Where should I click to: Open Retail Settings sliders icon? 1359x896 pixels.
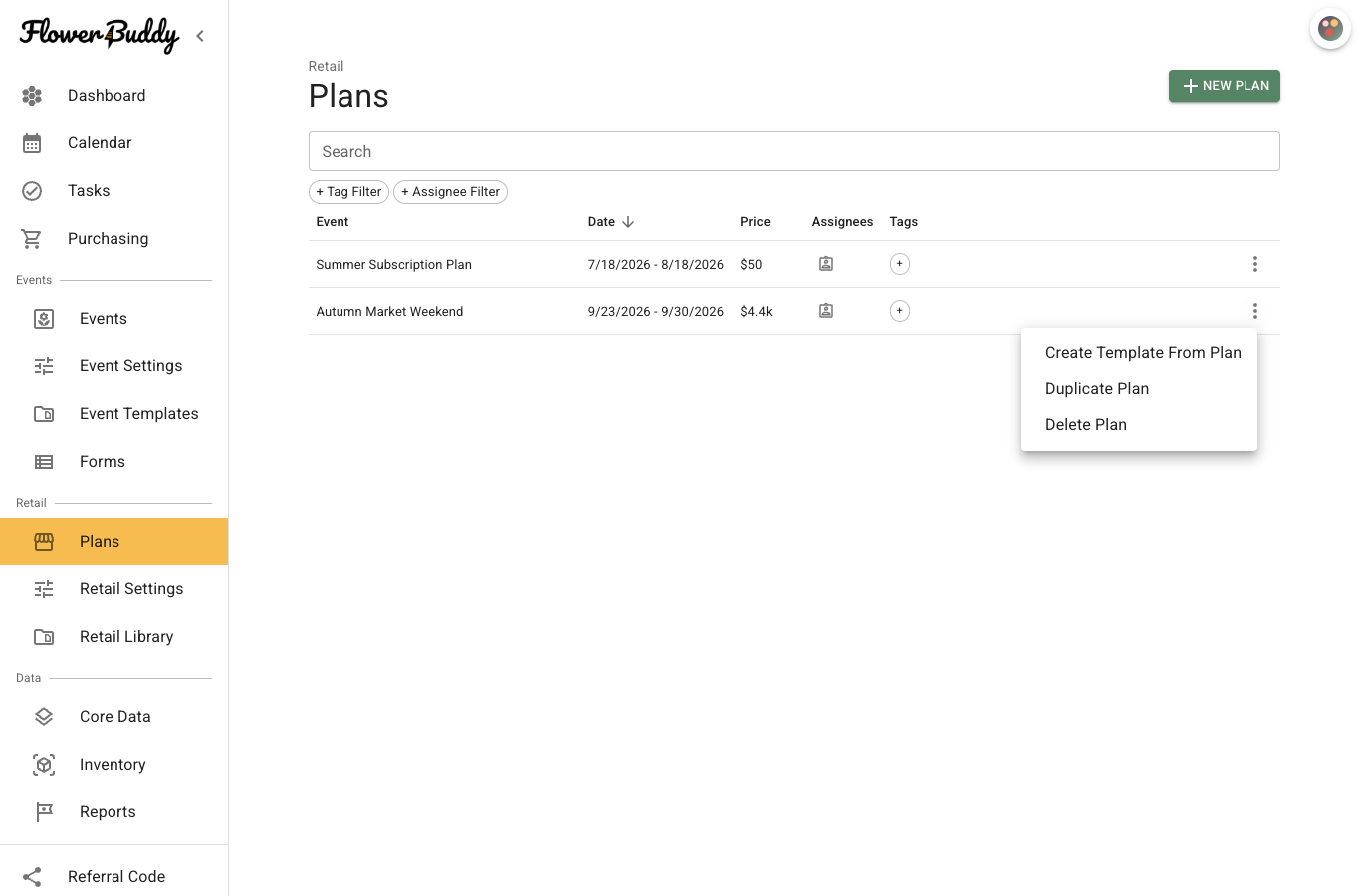[44, 589]
